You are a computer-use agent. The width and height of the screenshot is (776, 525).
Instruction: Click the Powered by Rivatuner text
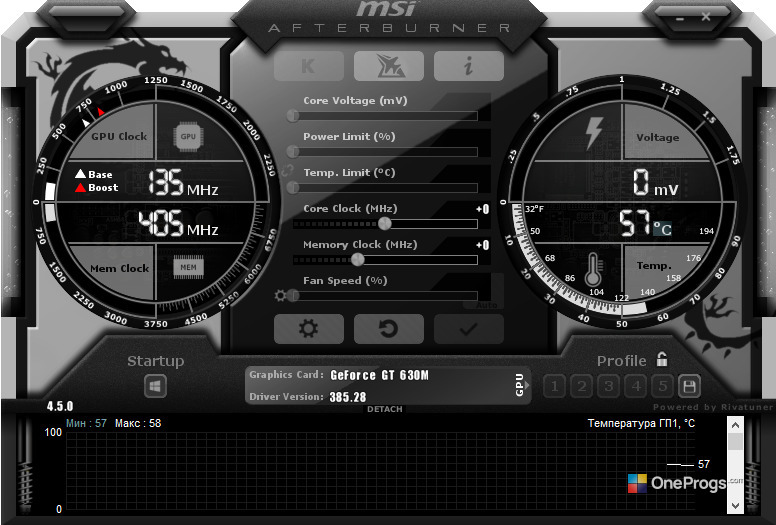713,407
